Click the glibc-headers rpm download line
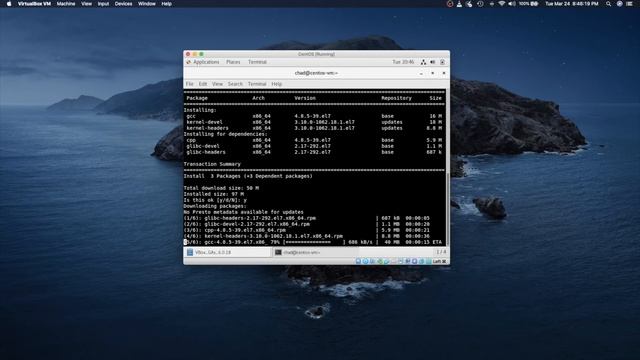Viewport: 640px width, 360px height. pyautogui.click(x=306, y=218)
